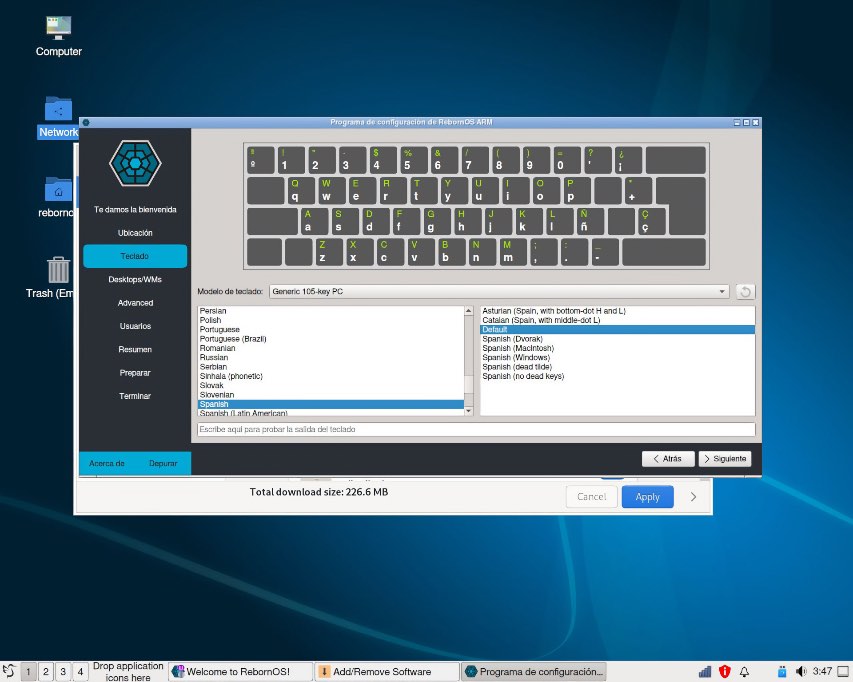The image size is (853, 682).
Task: Click Cancel in Add/Remove Software window
Action: click(x=591, y=497)
